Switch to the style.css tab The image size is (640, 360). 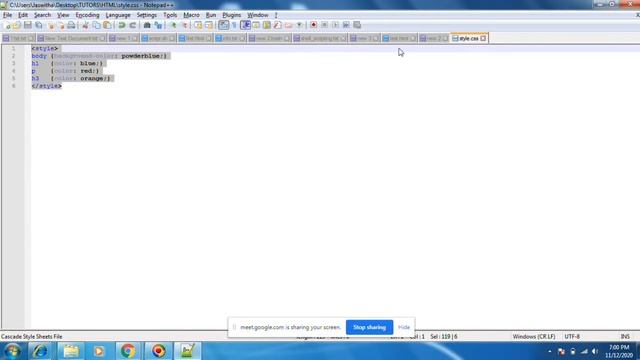click(469, 38)
